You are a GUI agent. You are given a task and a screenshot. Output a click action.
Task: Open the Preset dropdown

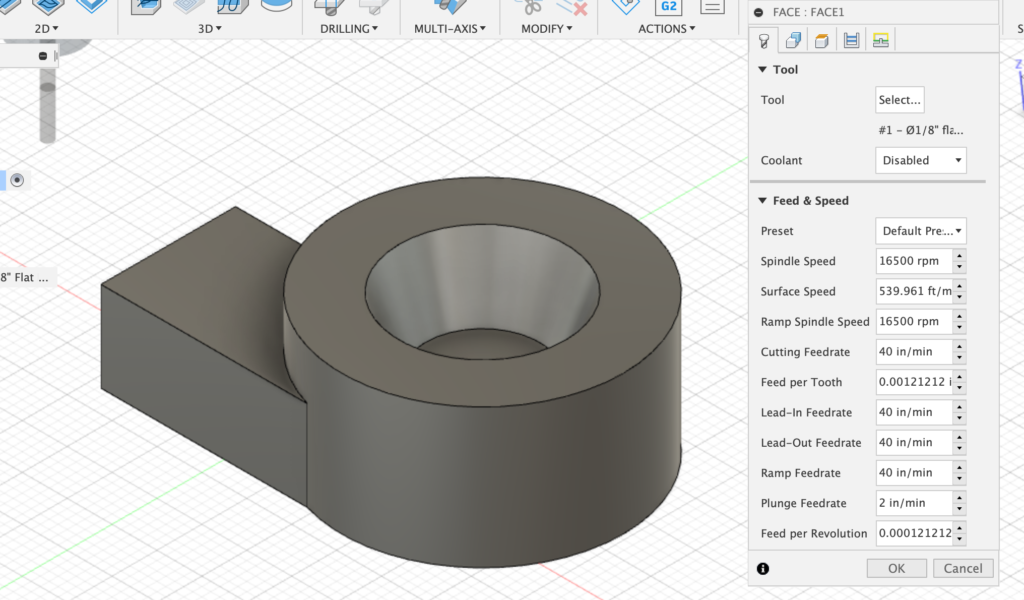coord(920,231)
